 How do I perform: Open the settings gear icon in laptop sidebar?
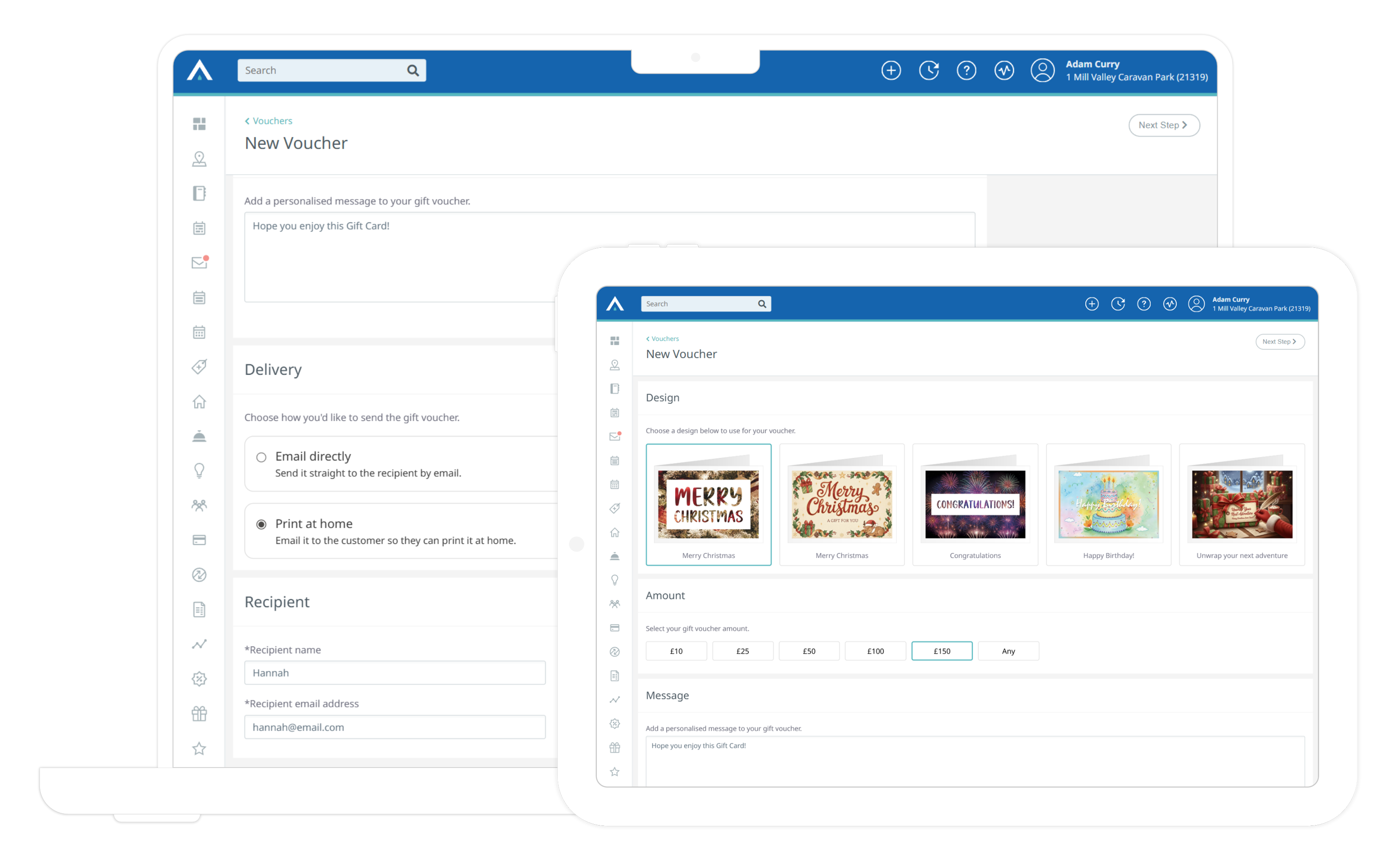coord(199,678)
